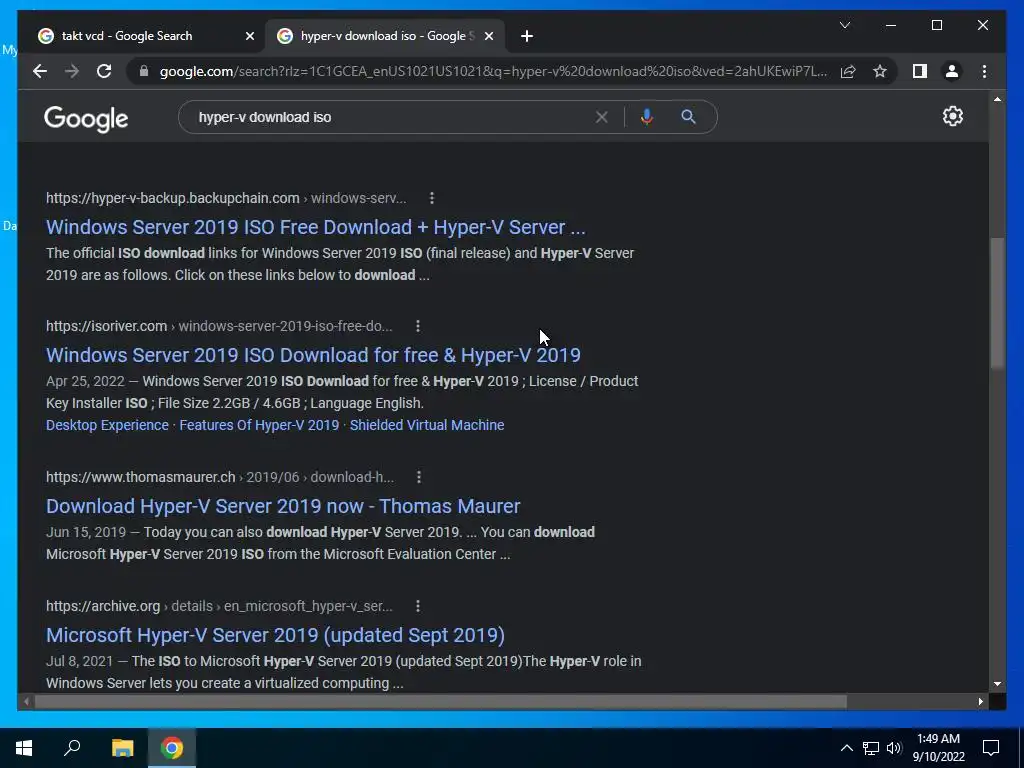Open the notification center
The width and height of the screenshot is (1024, 768).
pyautogui.click(x=991, y=748)
